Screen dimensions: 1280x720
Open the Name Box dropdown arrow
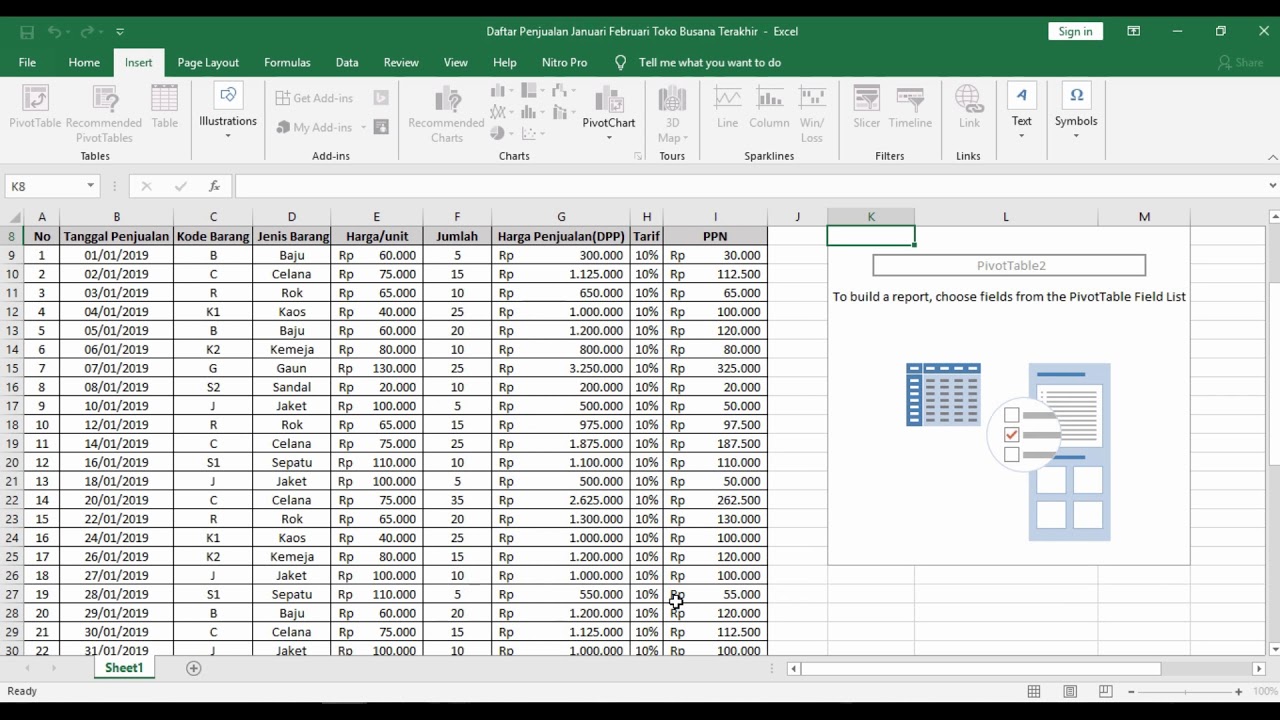coord(90,186)
